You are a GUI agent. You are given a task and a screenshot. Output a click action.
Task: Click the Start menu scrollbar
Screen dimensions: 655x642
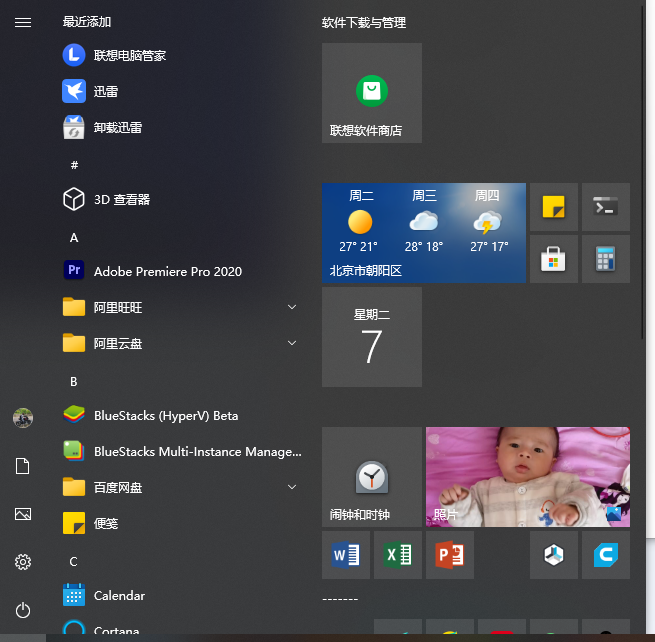pyautogui.click(x=642, y=171)
